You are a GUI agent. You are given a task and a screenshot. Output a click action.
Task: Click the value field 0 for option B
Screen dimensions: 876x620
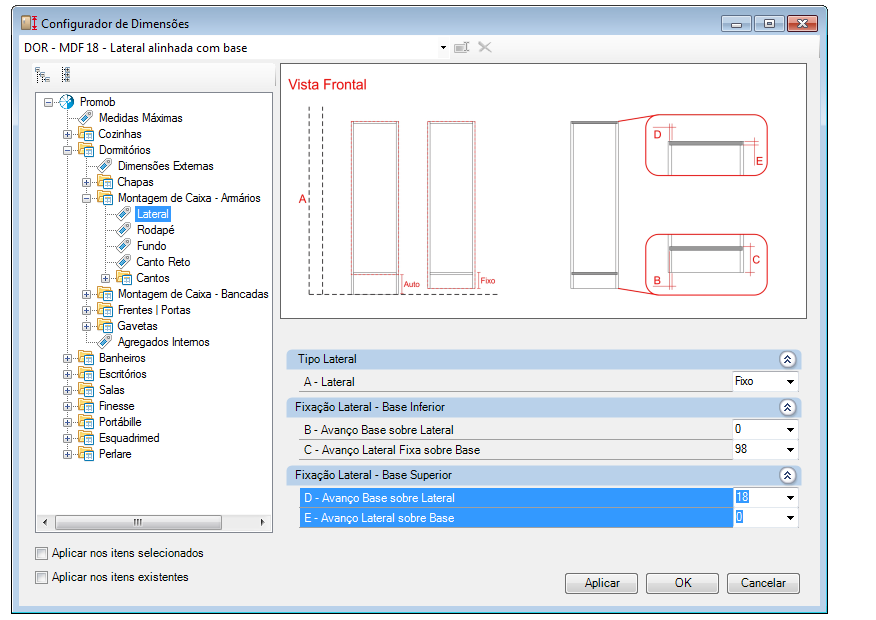pos(758,430)
